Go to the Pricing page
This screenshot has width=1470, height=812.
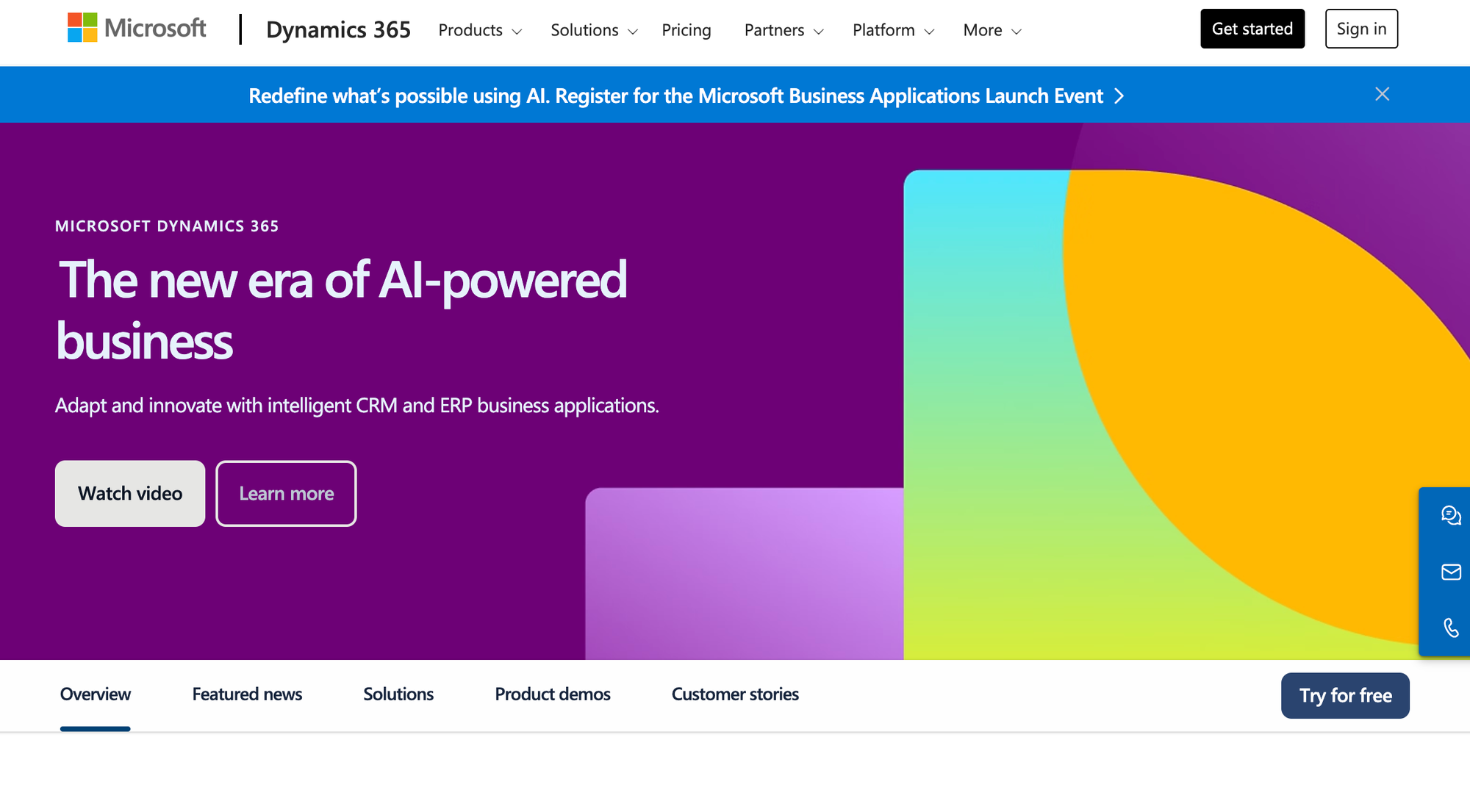pyautogui.click(x=686, y=30)
